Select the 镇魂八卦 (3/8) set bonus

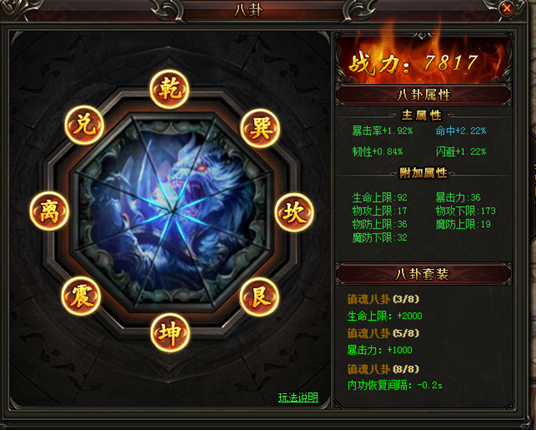coord(383,299)
